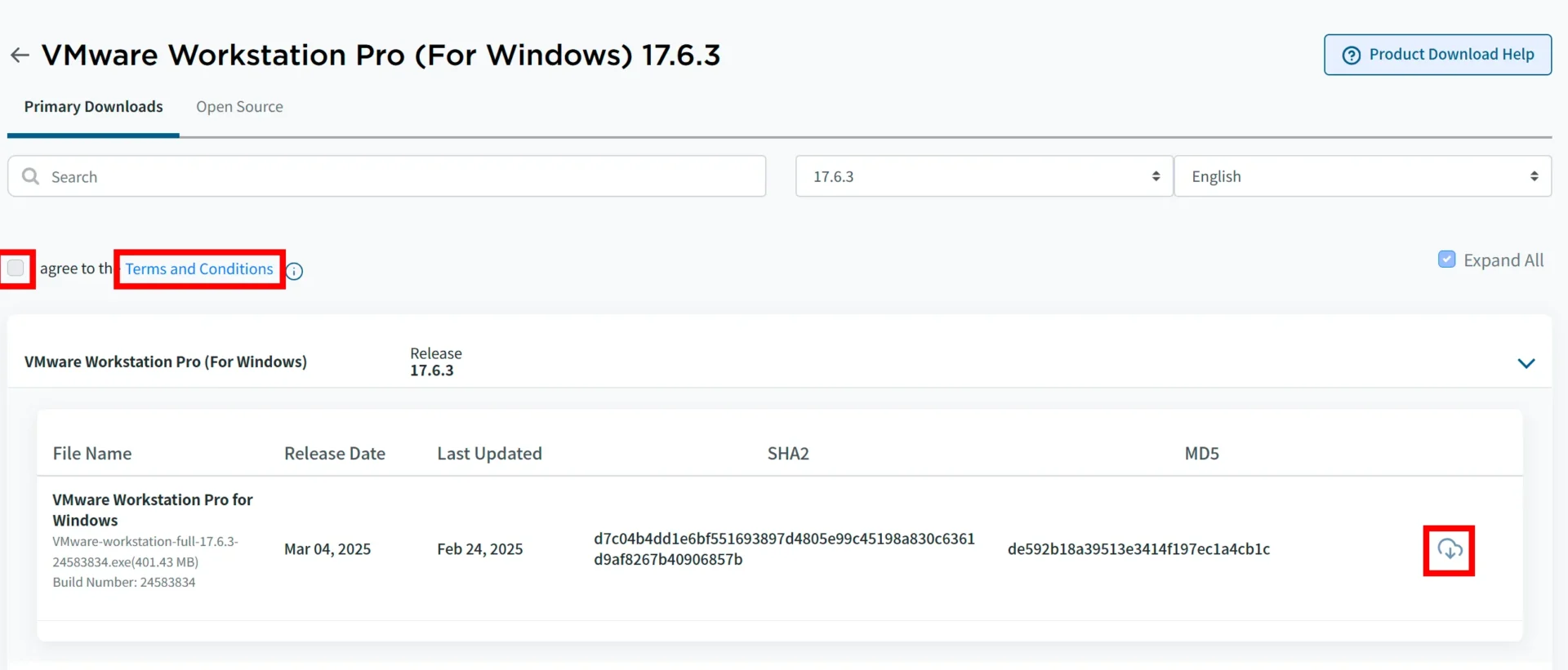Open Product Download Help
Screen dimensions: 1568x670
[x=1437, y=55]
